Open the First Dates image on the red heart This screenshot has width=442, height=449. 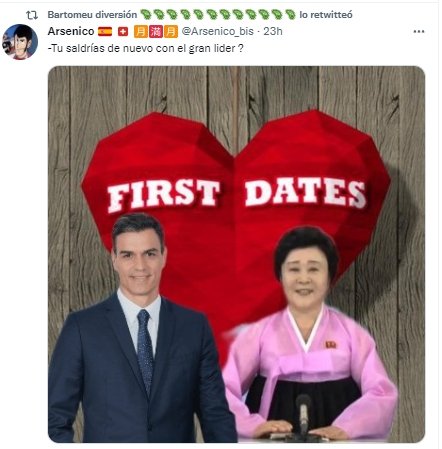(x=236, y=254)
